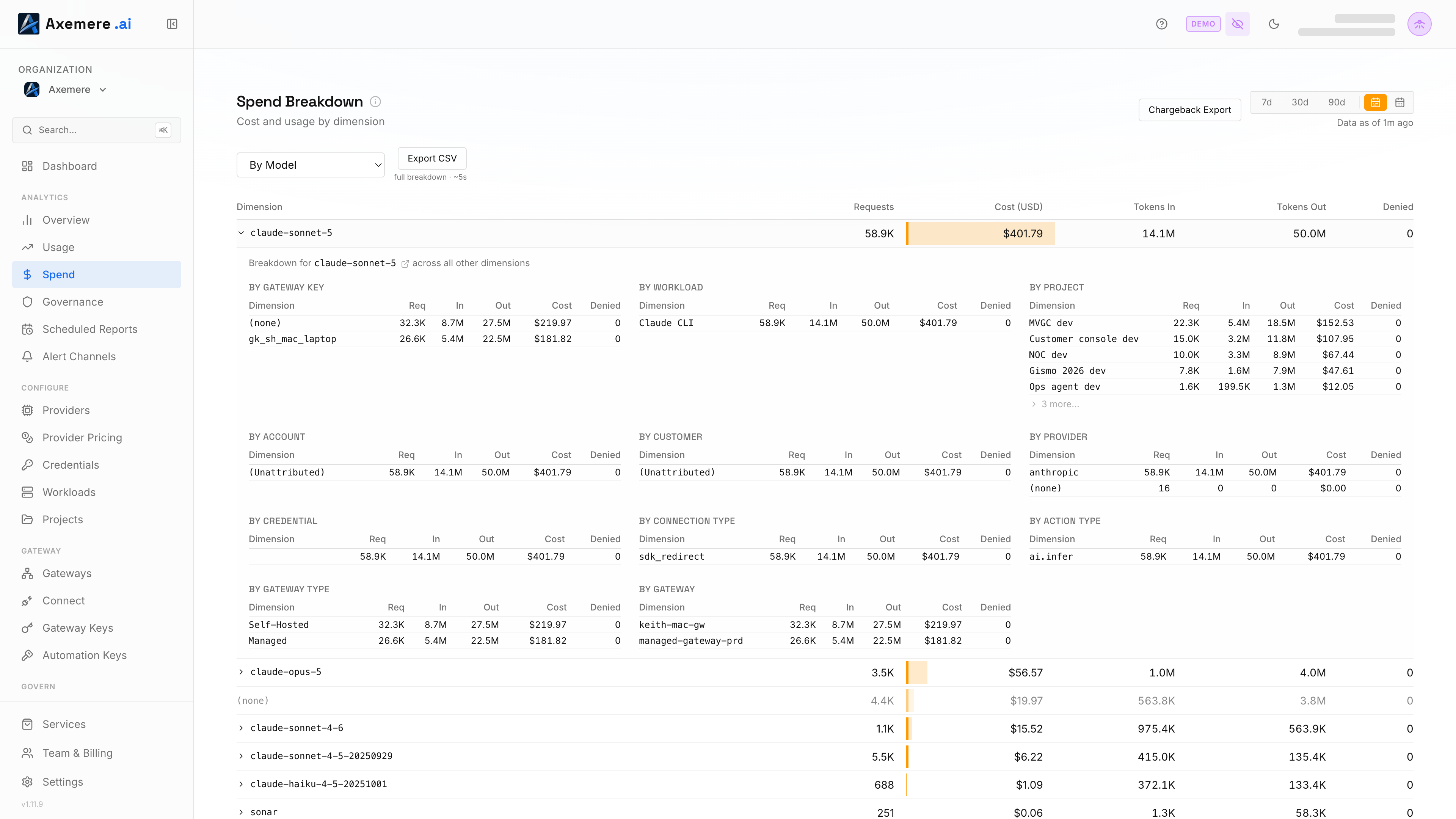Click the Tokens Out column header
1456x819 pixels.
[1301, 207]
